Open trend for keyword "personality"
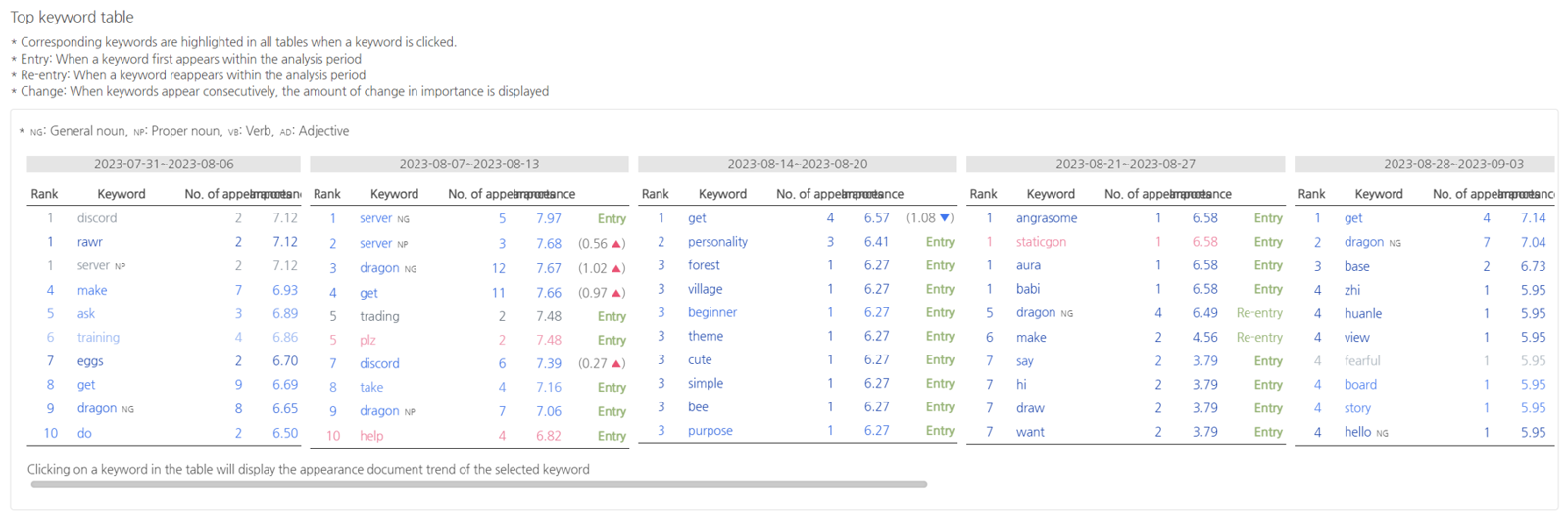 [x=717, y=242]
